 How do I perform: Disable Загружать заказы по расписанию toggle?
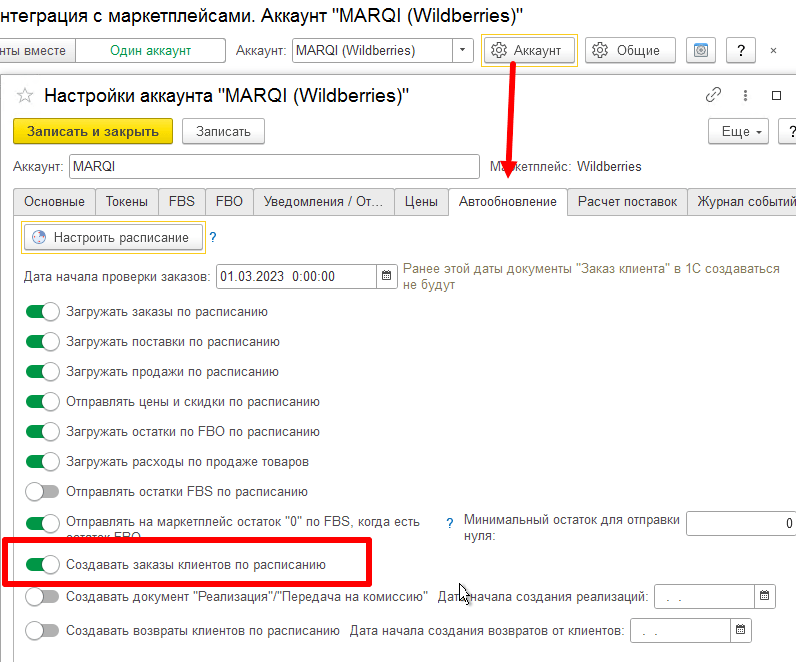(42, 312)
